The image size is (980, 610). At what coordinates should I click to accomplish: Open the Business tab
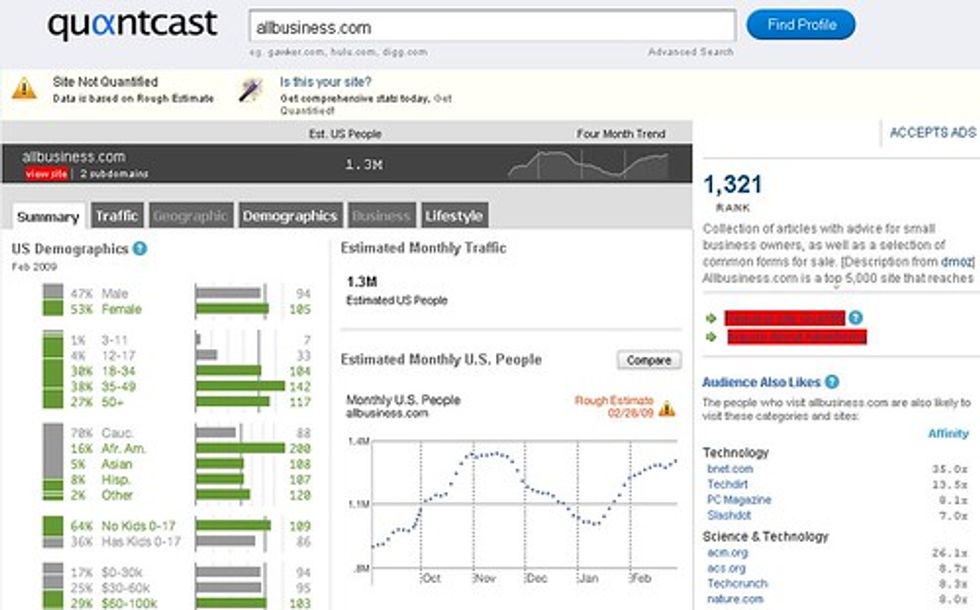[x=383, y=214]
